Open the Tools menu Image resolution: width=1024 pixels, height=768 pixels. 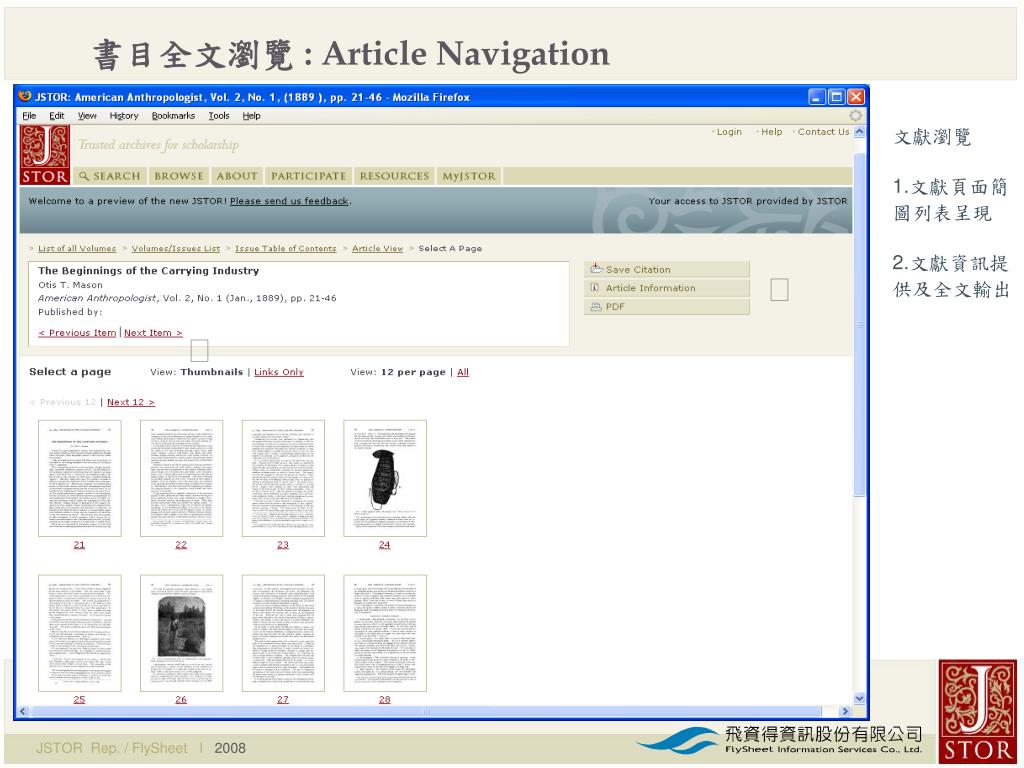[219, 116]
